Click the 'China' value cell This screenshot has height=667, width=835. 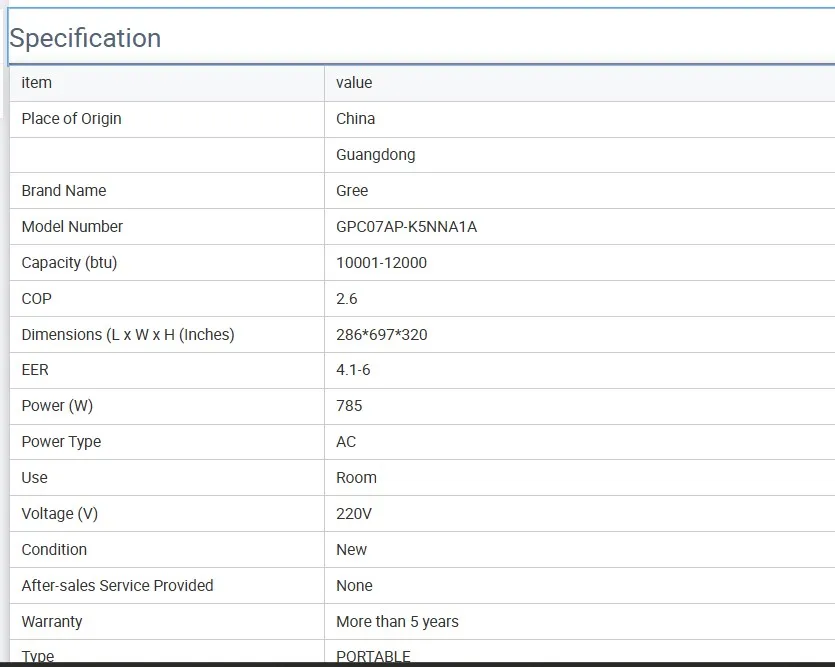(355, 119)
